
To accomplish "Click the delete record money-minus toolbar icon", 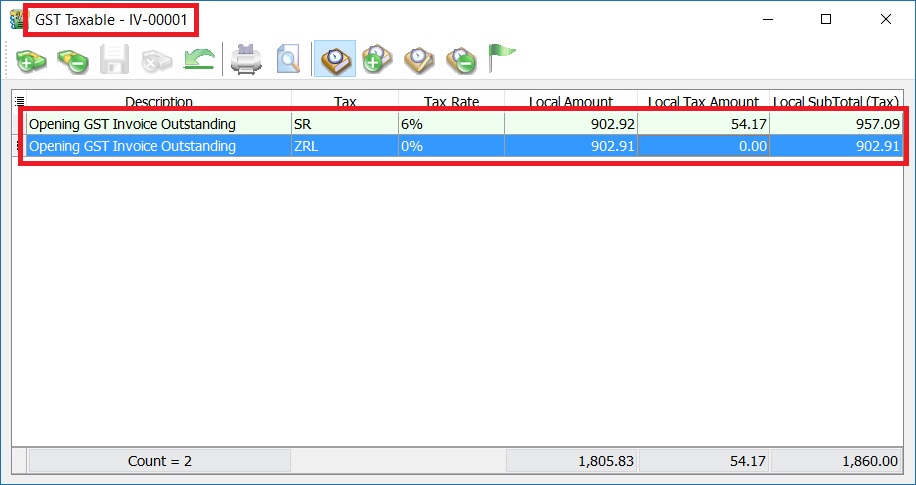I will click(73, 60).
